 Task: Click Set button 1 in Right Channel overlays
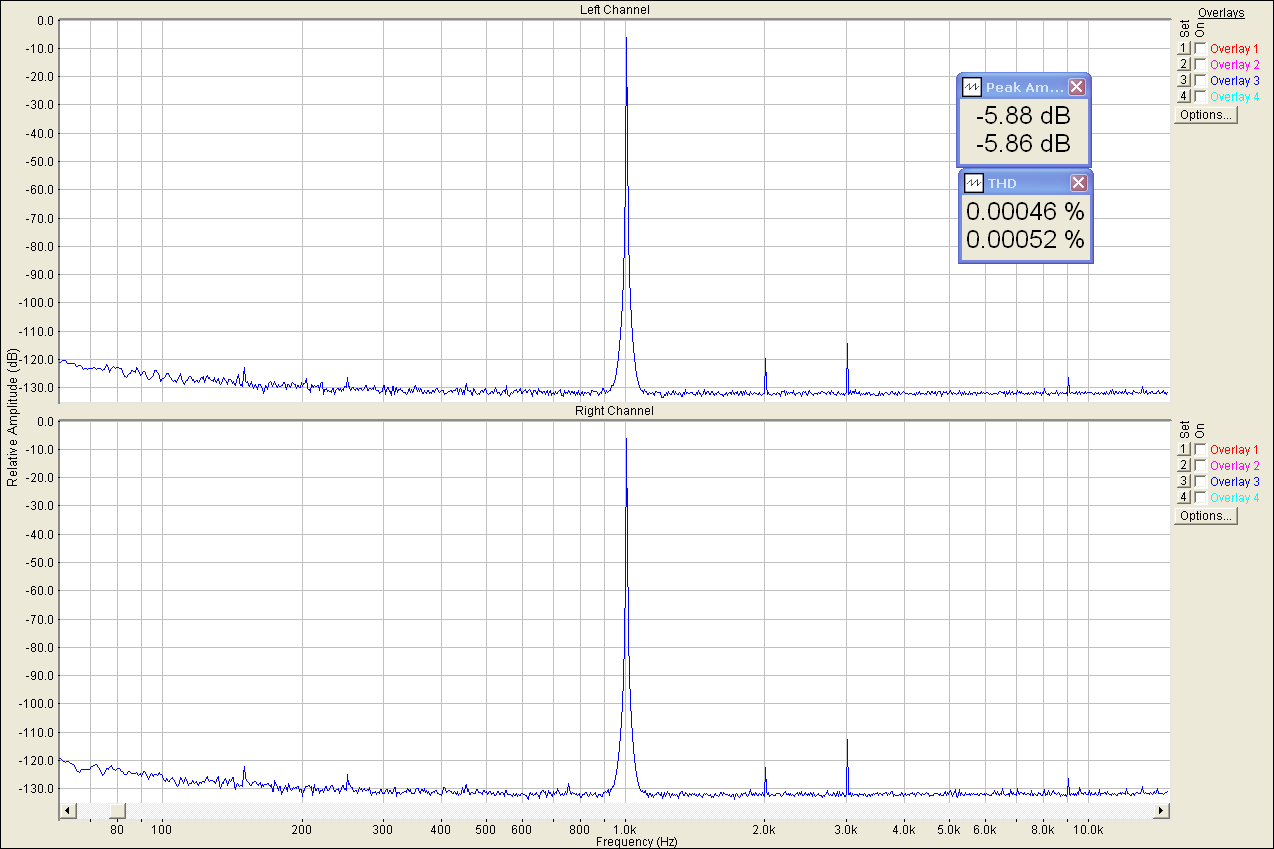[x=1184, y=449]
